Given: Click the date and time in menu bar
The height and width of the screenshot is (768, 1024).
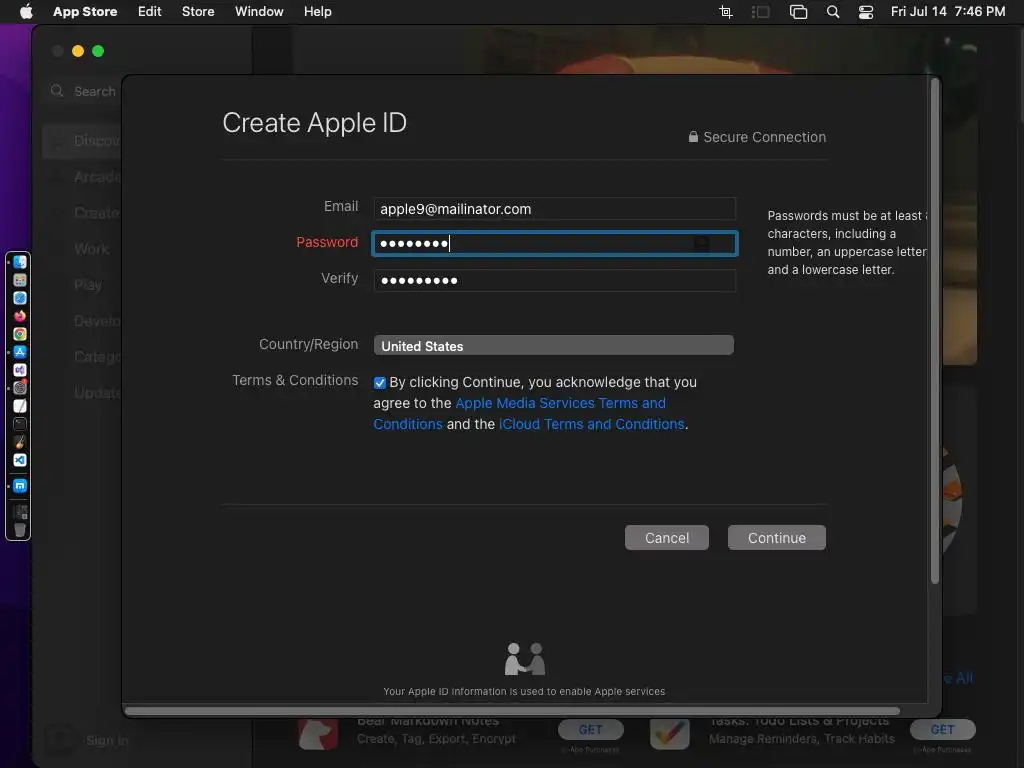Looking at the screenshot, I should pos(948,12).
